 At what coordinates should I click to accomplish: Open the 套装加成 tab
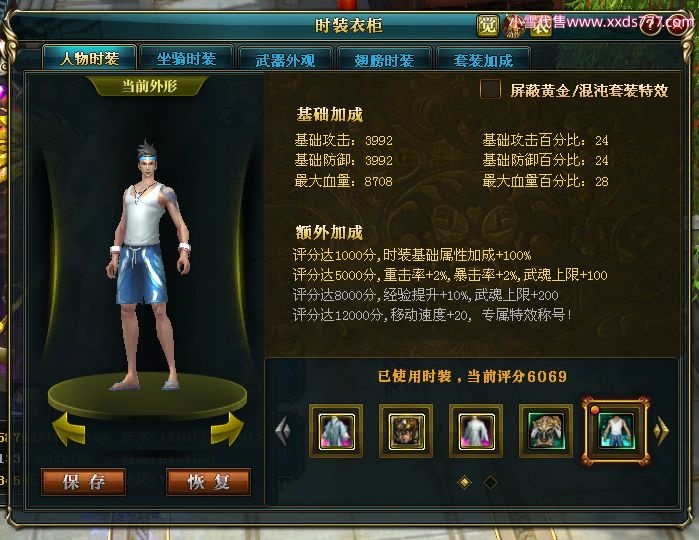click(483, 59)
